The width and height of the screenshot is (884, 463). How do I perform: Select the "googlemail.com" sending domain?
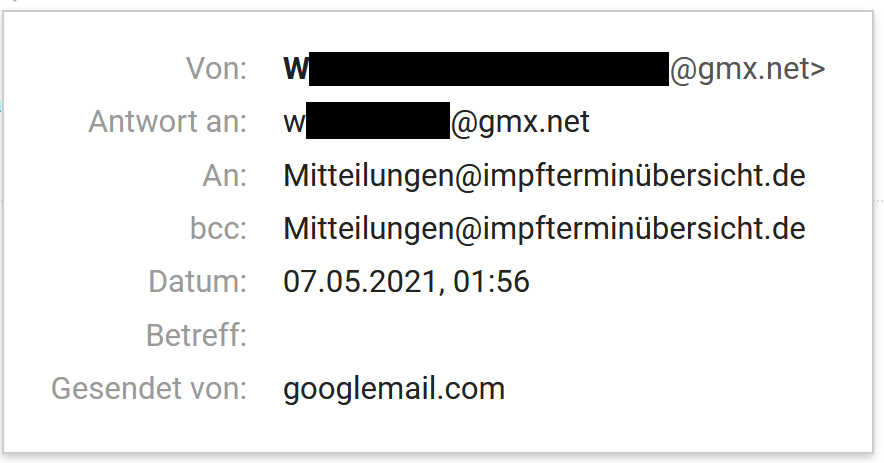coord(394,388)
